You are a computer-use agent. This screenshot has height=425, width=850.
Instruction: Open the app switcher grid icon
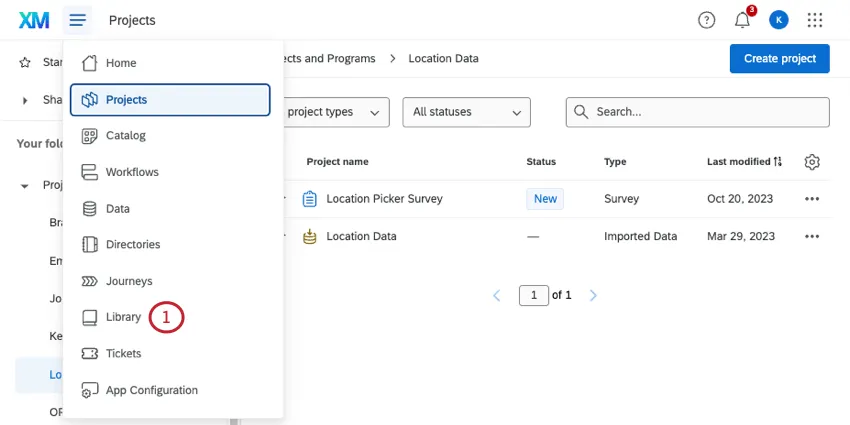(x=815, y=20)
